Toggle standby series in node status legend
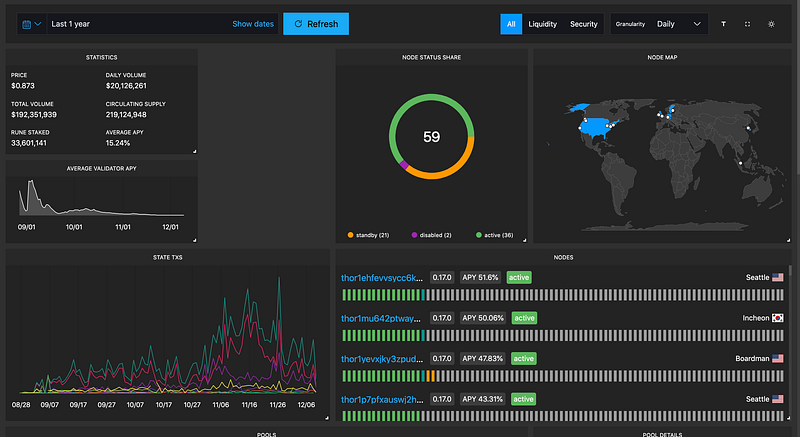The image size is (800, 437). coord(369,234)
